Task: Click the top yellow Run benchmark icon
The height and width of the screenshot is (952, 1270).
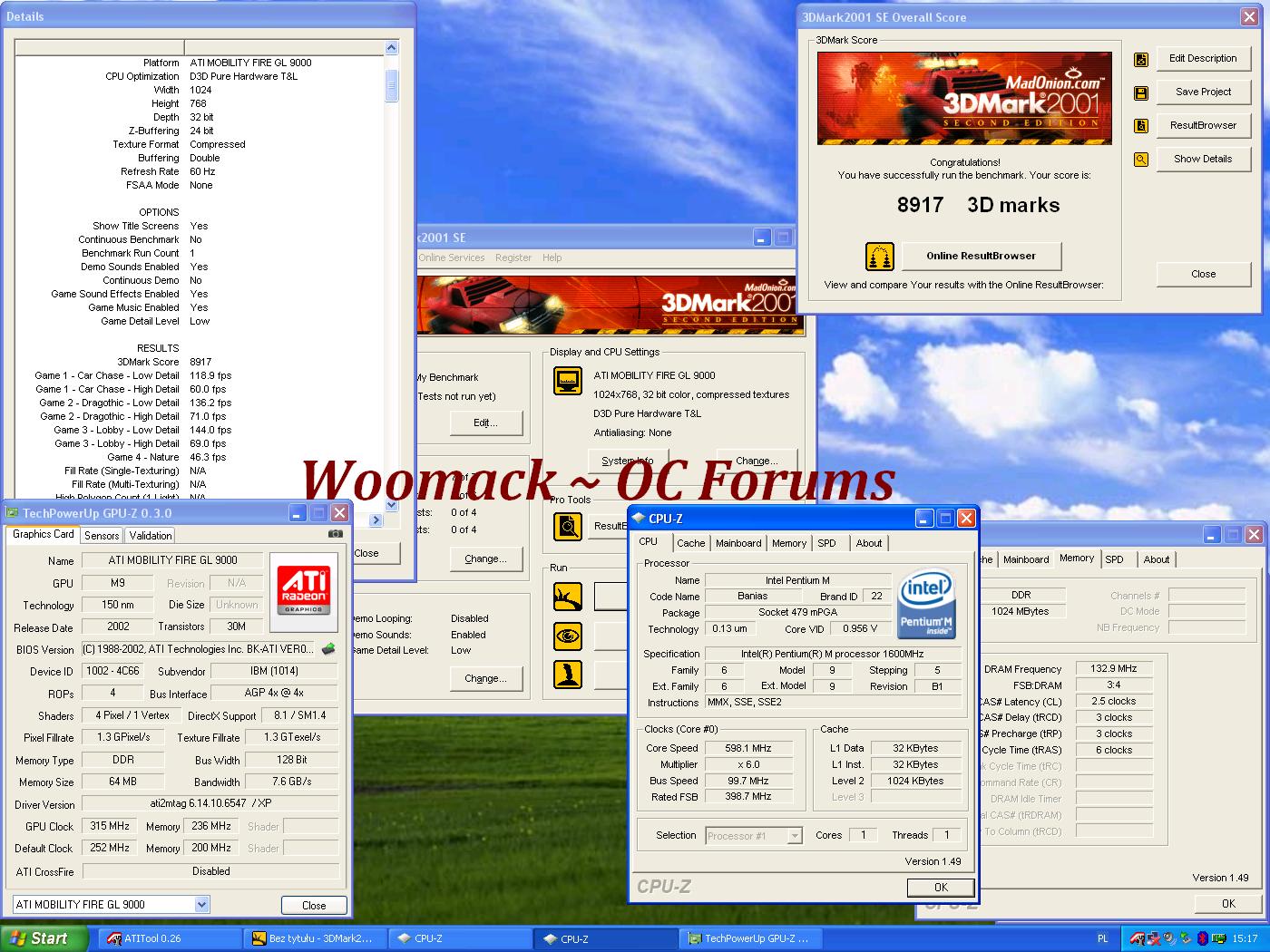Action: point(568,597)
